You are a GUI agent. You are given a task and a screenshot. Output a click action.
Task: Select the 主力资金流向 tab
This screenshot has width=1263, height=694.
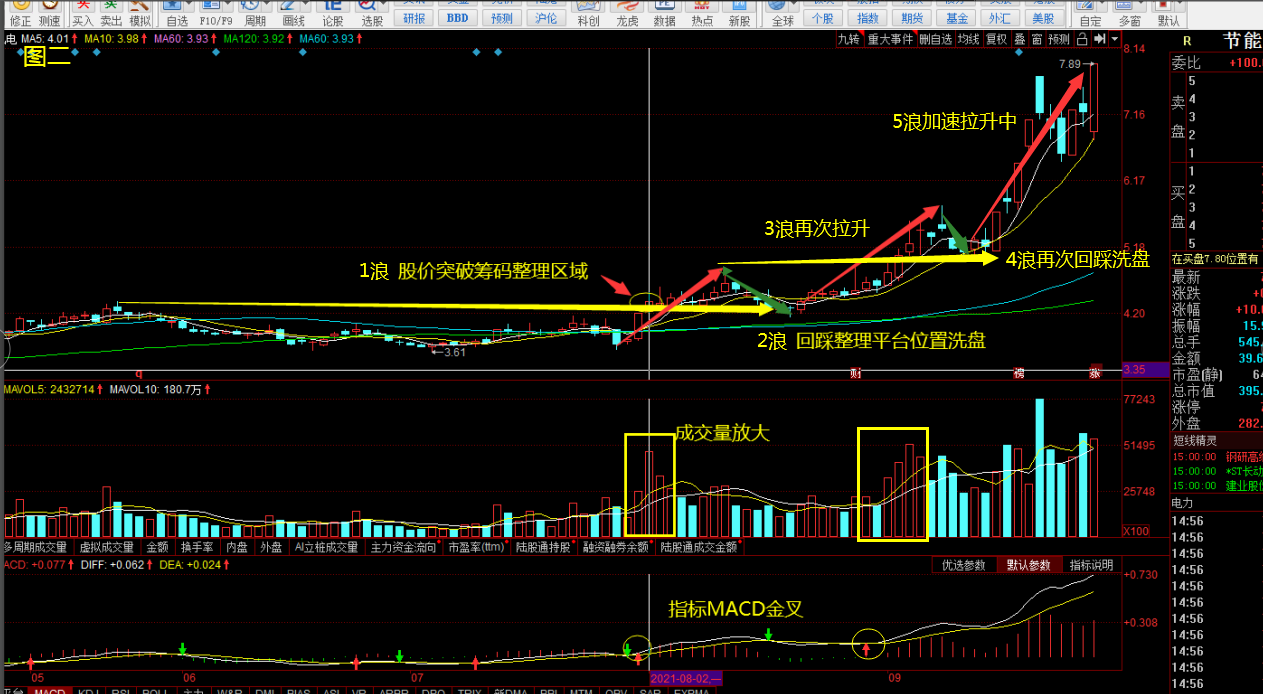click(404, 547)
